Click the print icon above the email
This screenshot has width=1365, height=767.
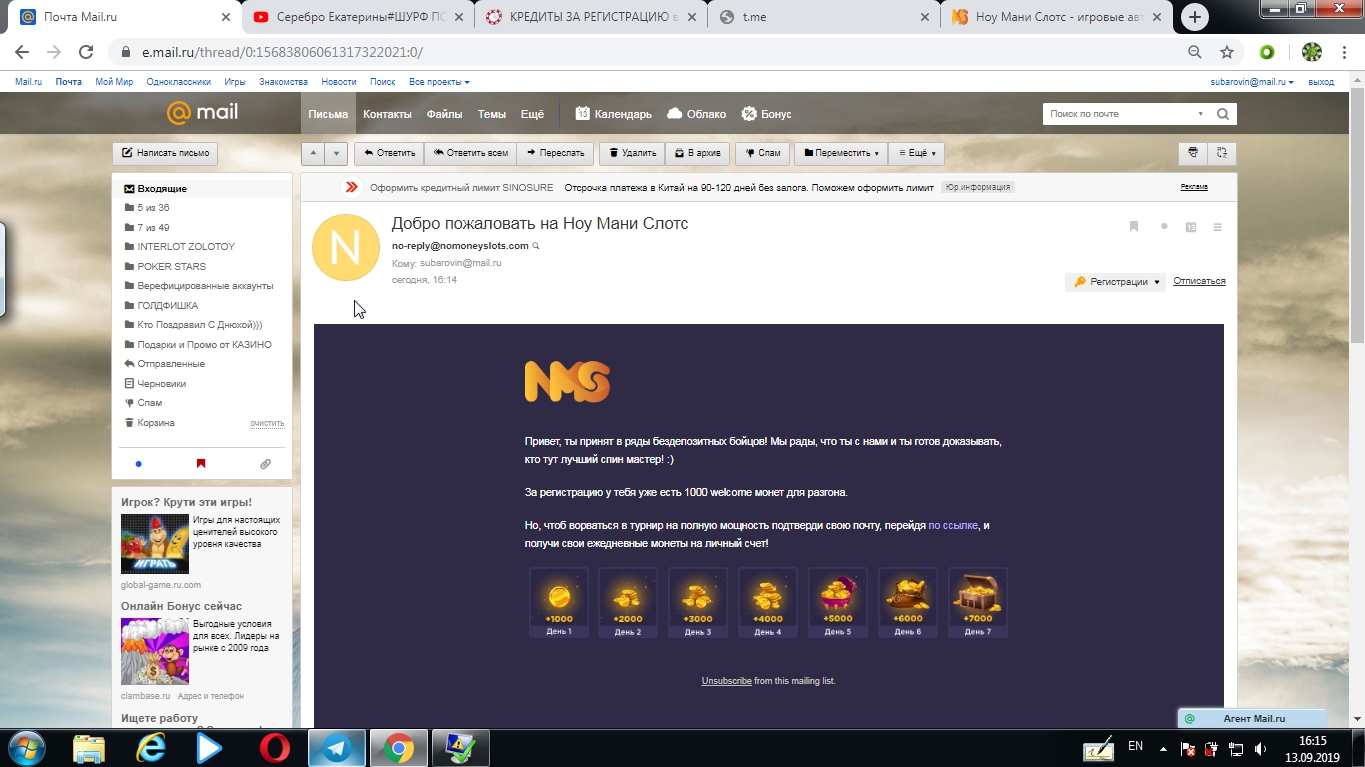pyautogui.click(x=1192, y=153)
